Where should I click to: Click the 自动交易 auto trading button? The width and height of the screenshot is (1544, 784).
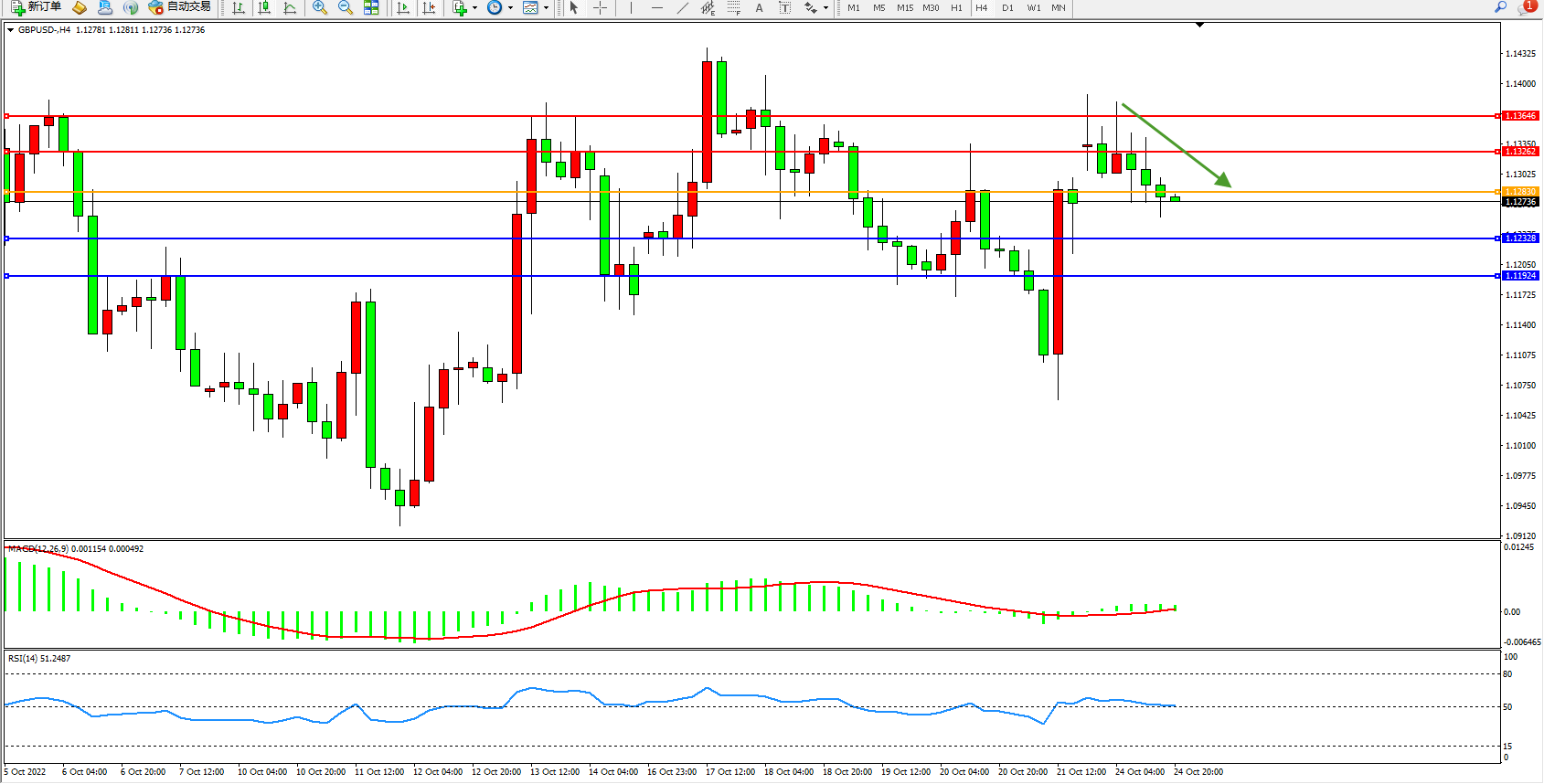(180, 7)
